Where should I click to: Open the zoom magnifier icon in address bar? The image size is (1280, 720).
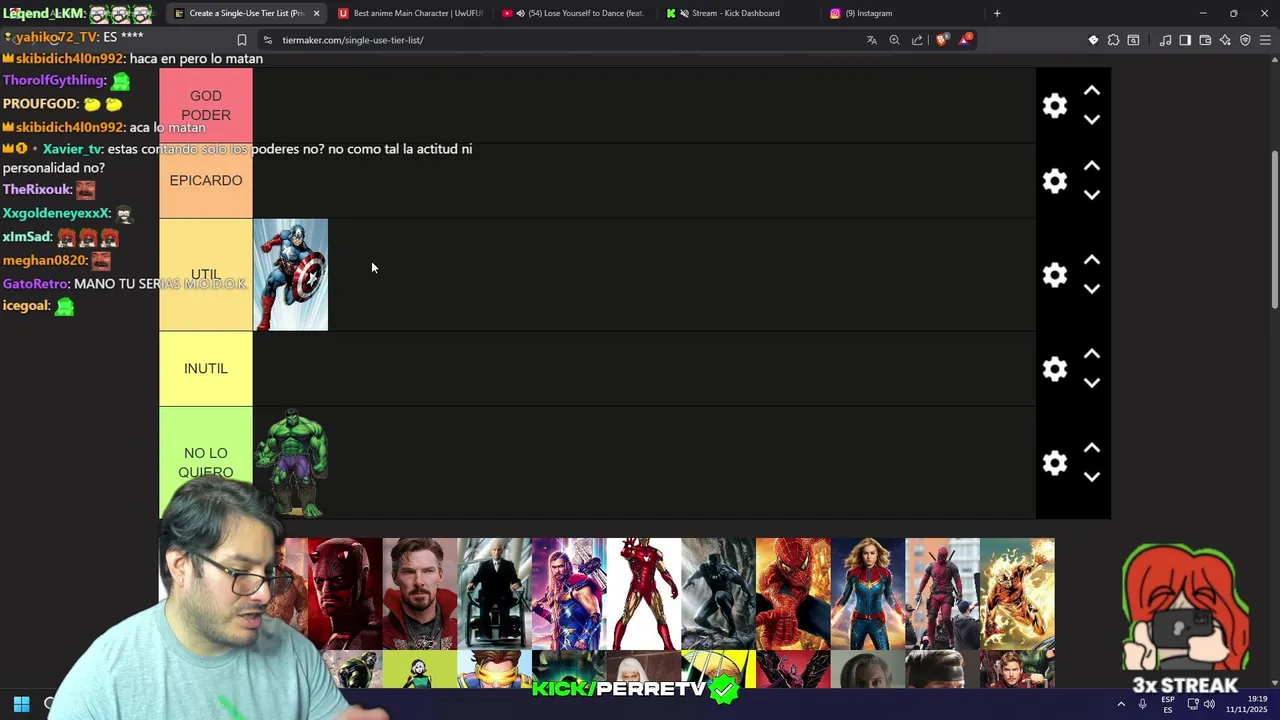(x=894, y=40)
